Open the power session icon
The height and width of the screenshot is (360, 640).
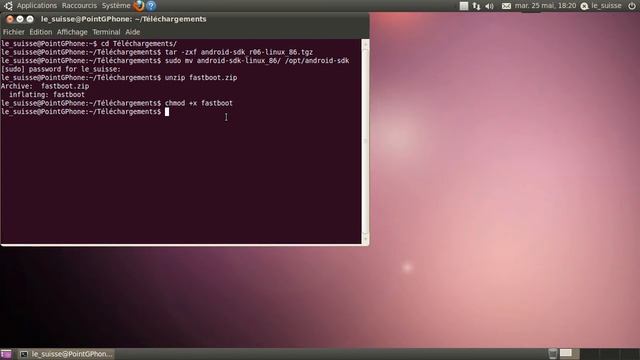(631, 6)
